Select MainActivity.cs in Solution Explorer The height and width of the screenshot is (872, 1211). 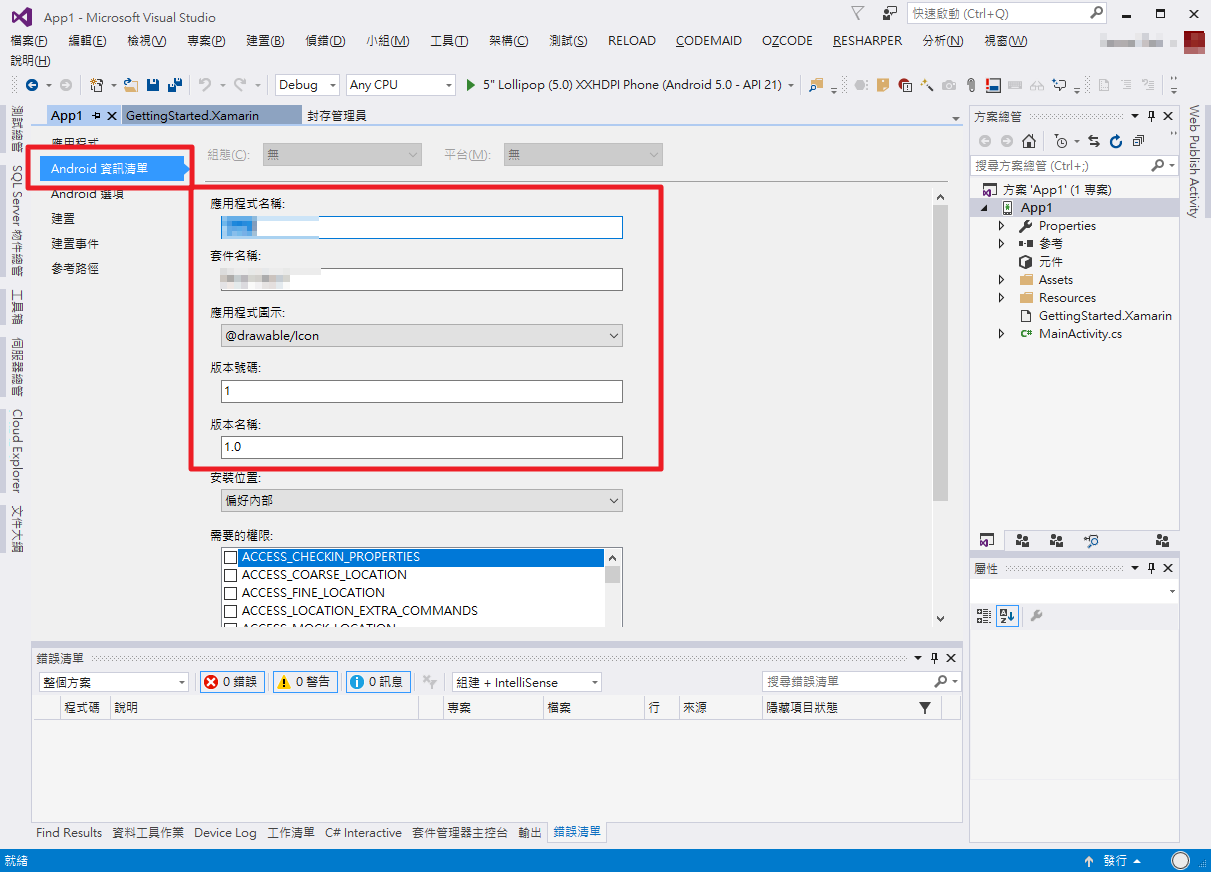point(1080,334)
